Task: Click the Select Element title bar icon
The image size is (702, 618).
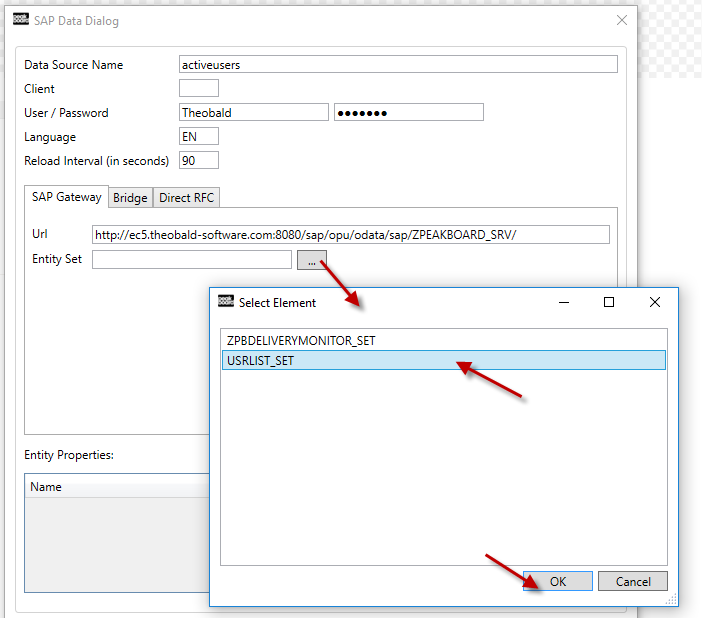Action: pyautogui.click(x=226, y=301)
